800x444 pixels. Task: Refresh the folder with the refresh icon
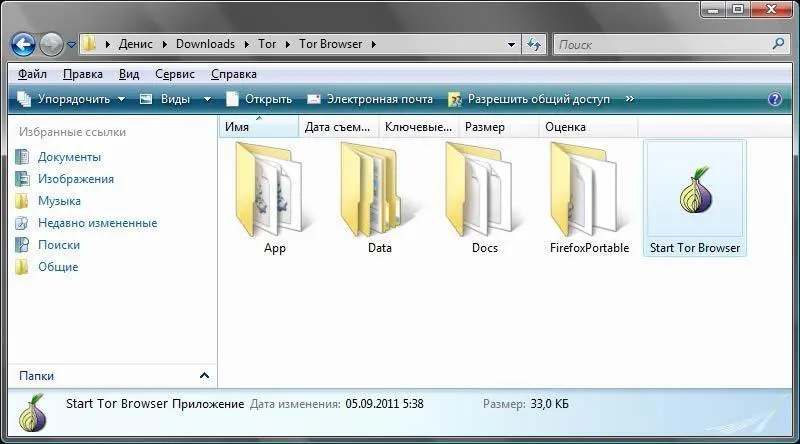click(534, 44)
